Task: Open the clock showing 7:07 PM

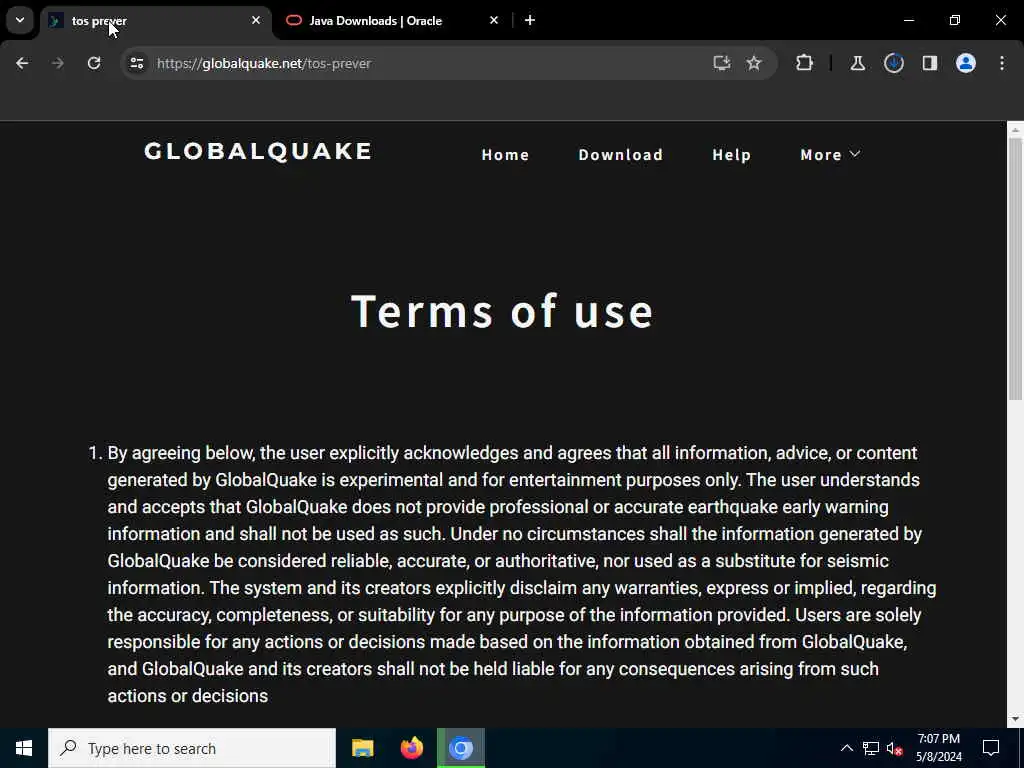Action: tap(938, 748)
